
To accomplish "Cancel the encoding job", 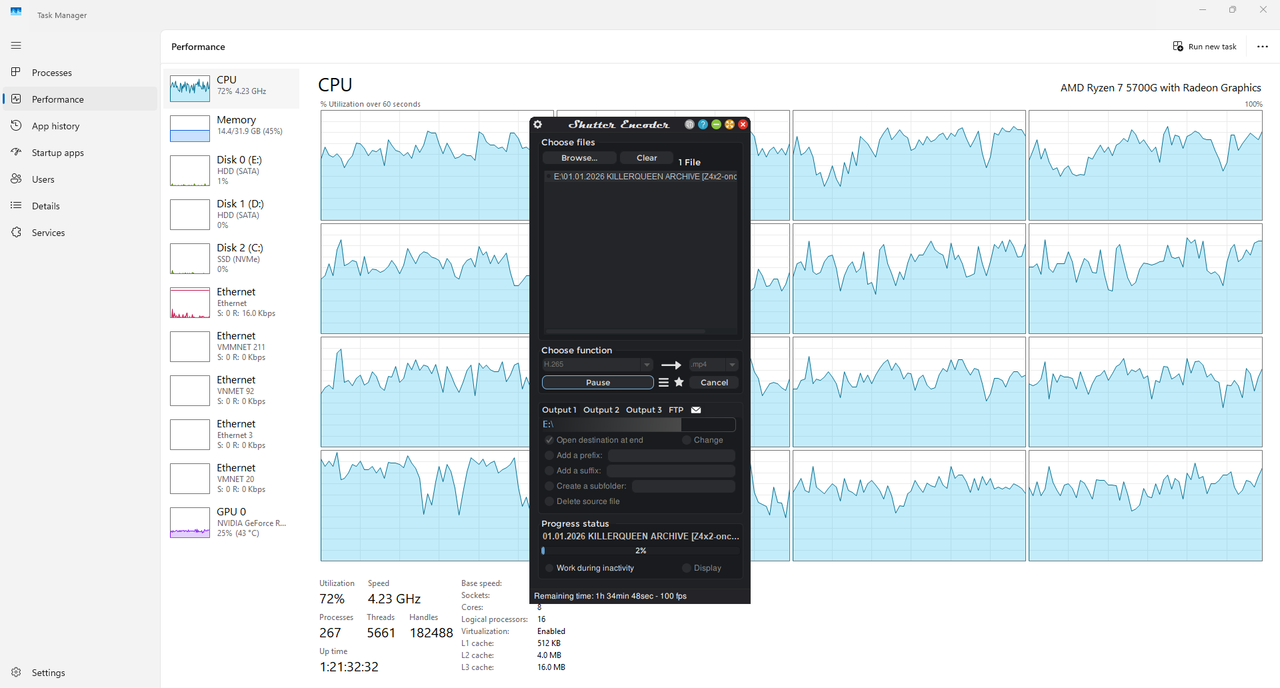I will (x=714, y=382).
